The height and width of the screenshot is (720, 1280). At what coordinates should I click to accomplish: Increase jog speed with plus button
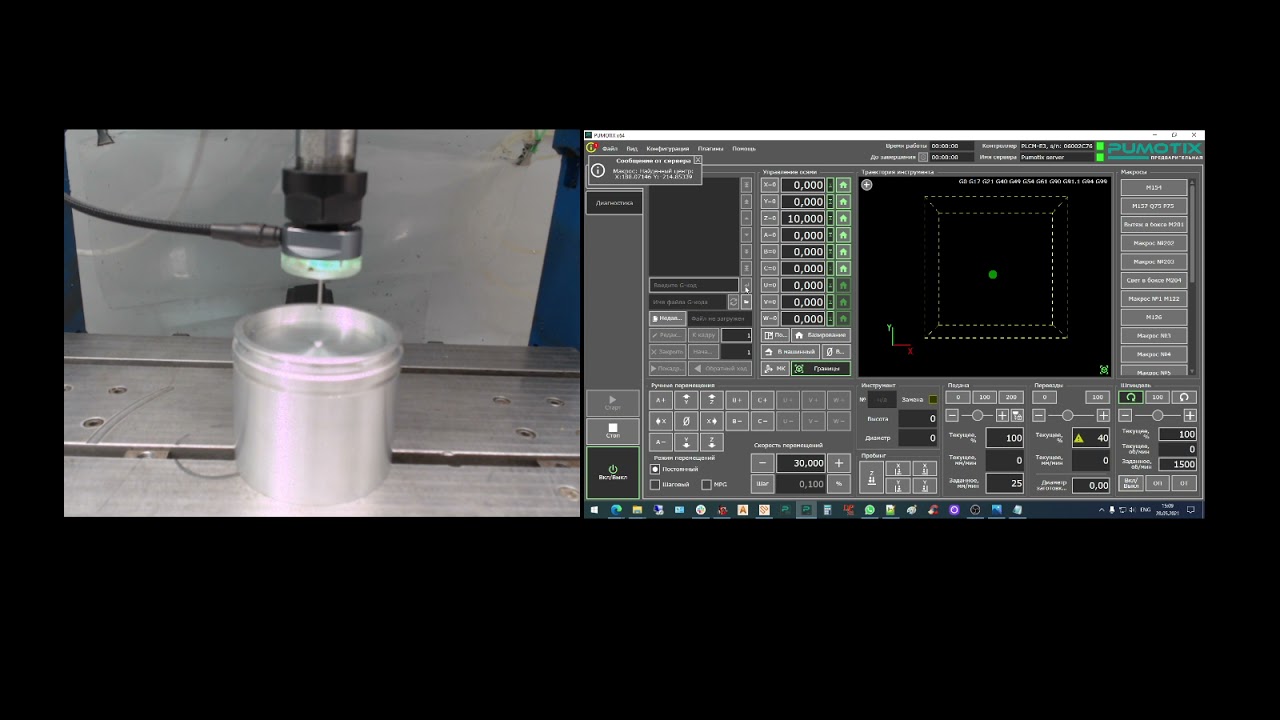[x=839, y=463]
